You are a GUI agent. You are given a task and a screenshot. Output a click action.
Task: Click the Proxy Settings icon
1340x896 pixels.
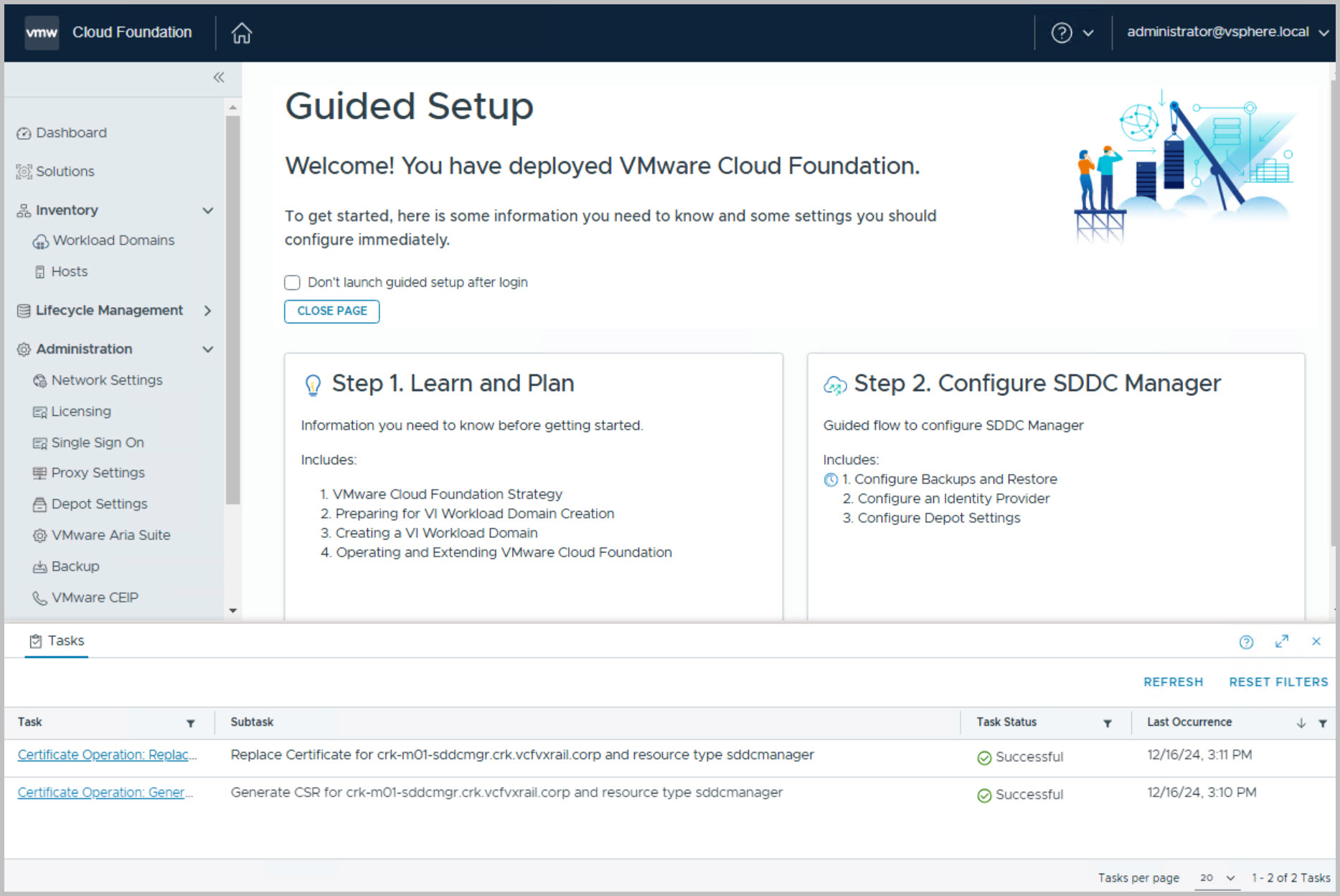(40, 473)
